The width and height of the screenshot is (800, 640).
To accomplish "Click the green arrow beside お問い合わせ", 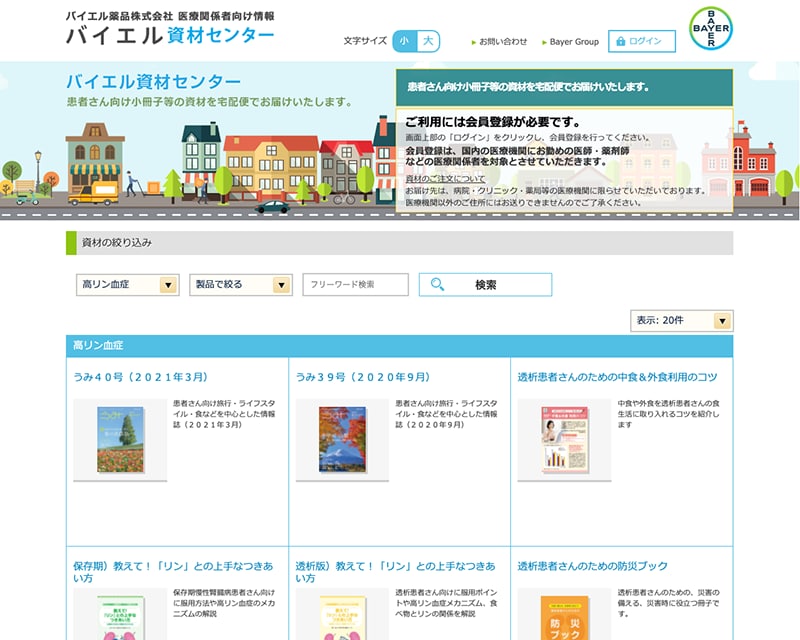I will tap(472, 41).
